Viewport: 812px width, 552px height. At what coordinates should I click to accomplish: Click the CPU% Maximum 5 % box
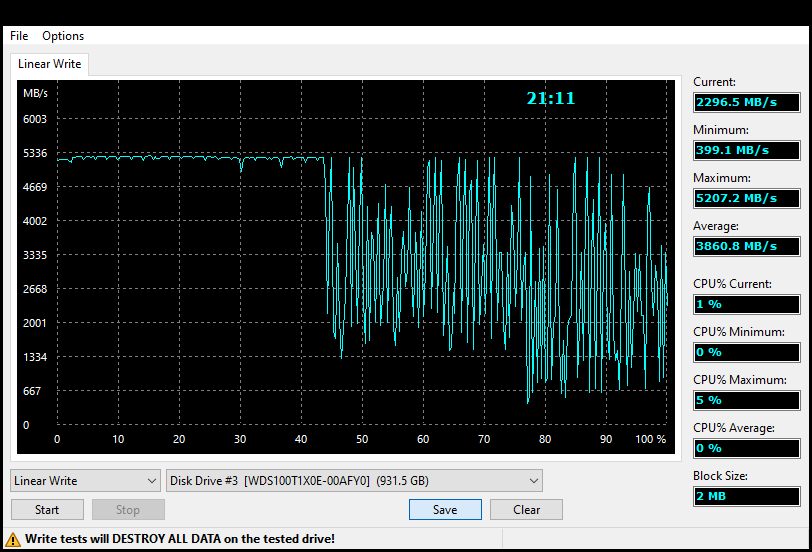click(746, 400)
